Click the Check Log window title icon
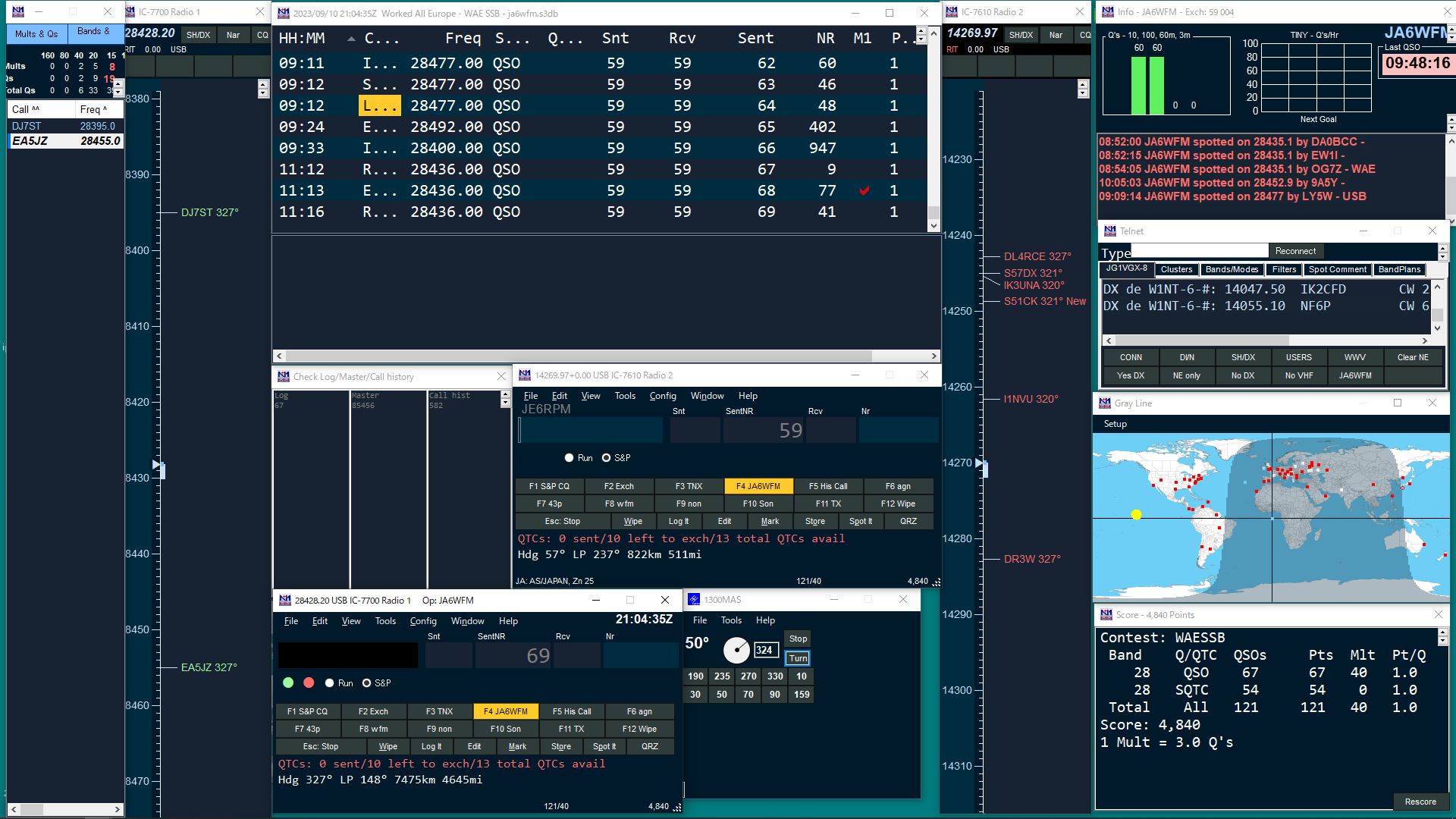The height and width of the screenshot is (819, 1456). click(x=284, y=376)
